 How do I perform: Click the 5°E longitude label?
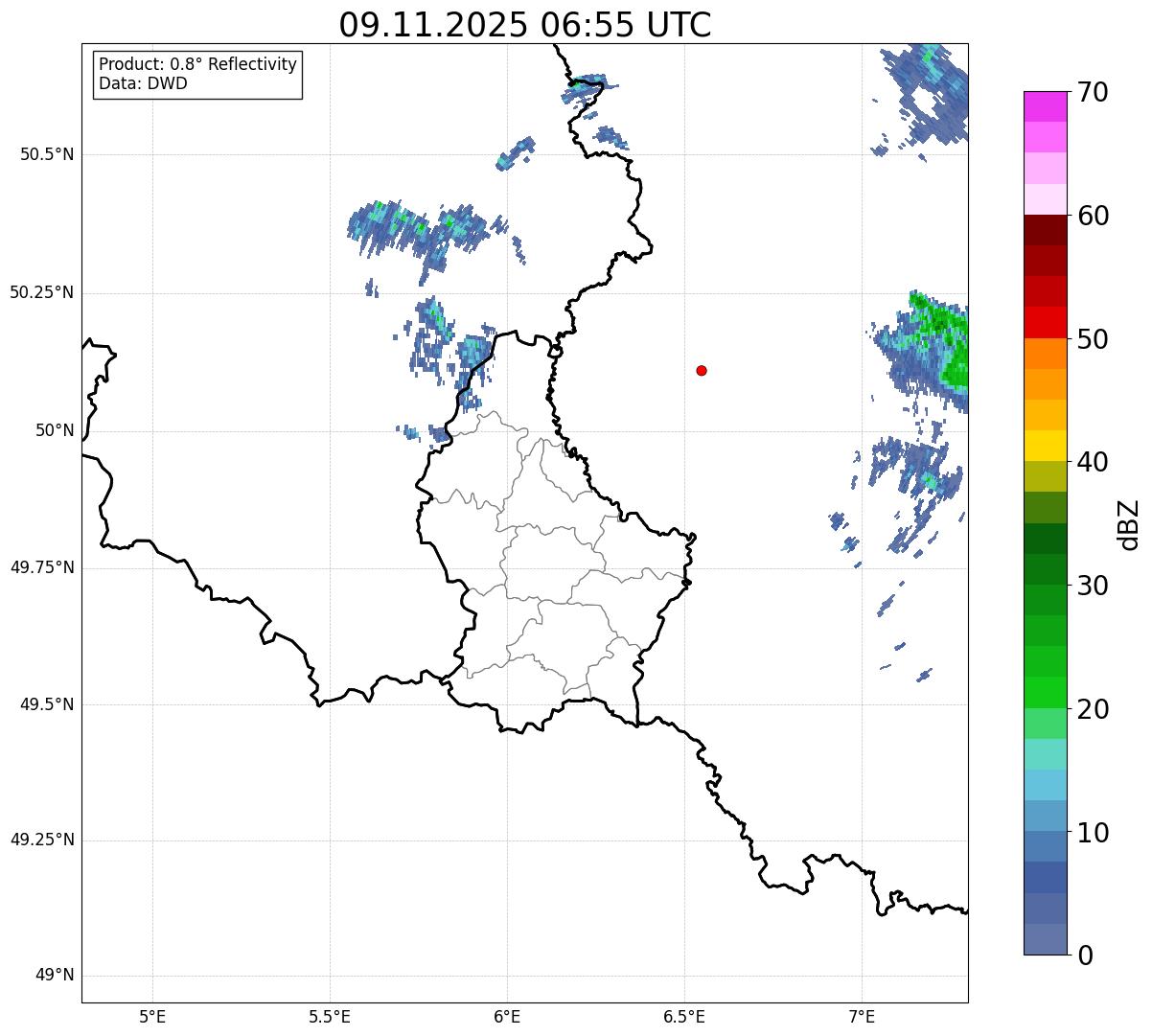(x=152, y=1017)
